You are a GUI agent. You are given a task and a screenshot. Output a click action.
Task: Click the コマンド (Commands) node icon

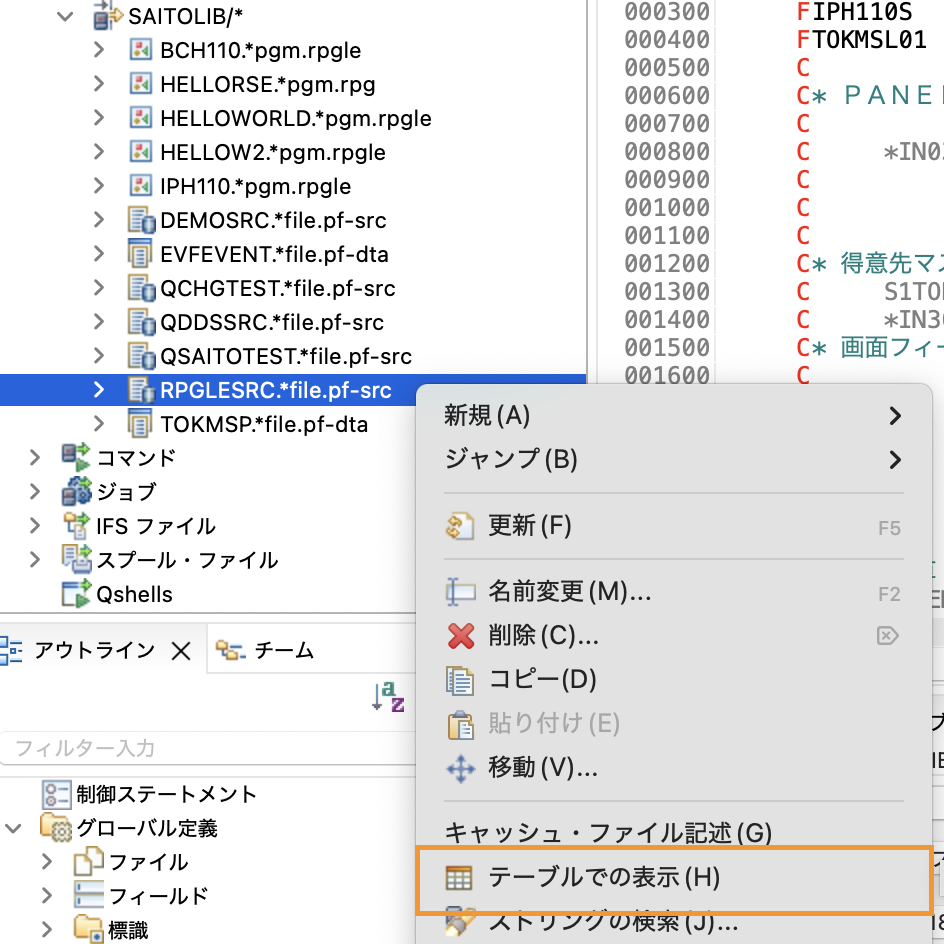[73, 456]
